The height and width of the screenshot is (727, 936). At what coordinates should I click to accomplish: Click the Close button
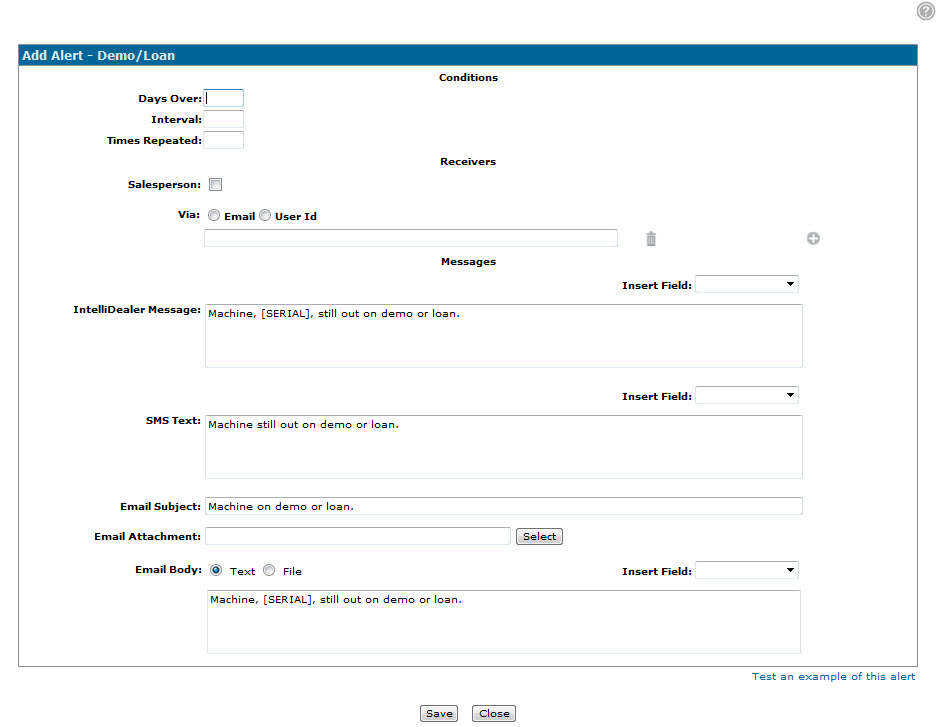coord(494,713)
